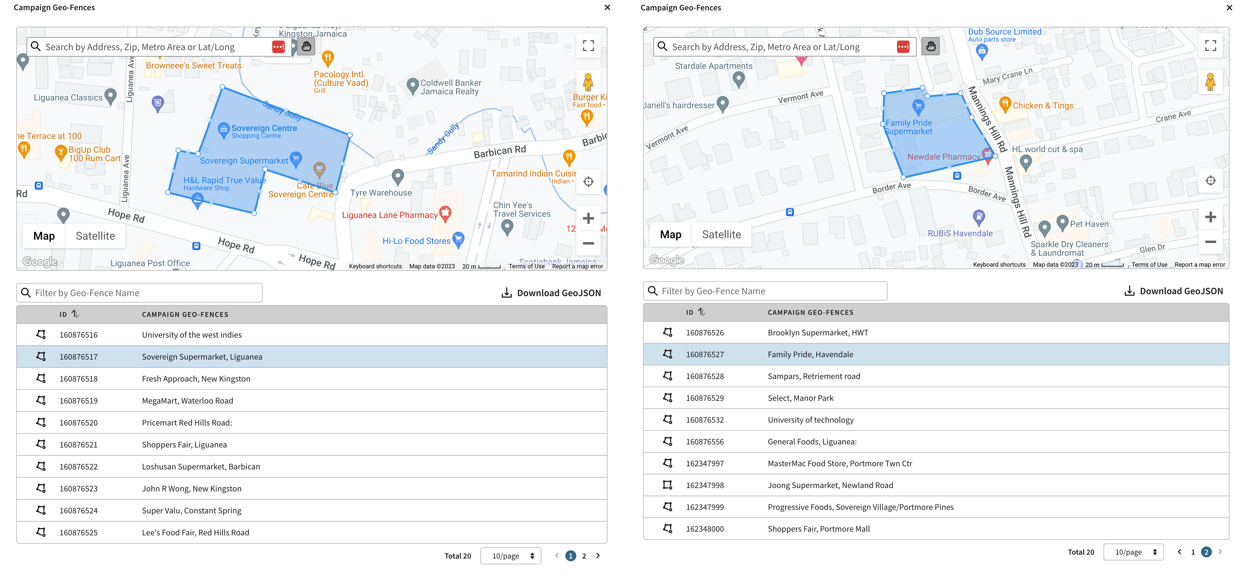
Task: Center right map on my location
Action: 1210,181
